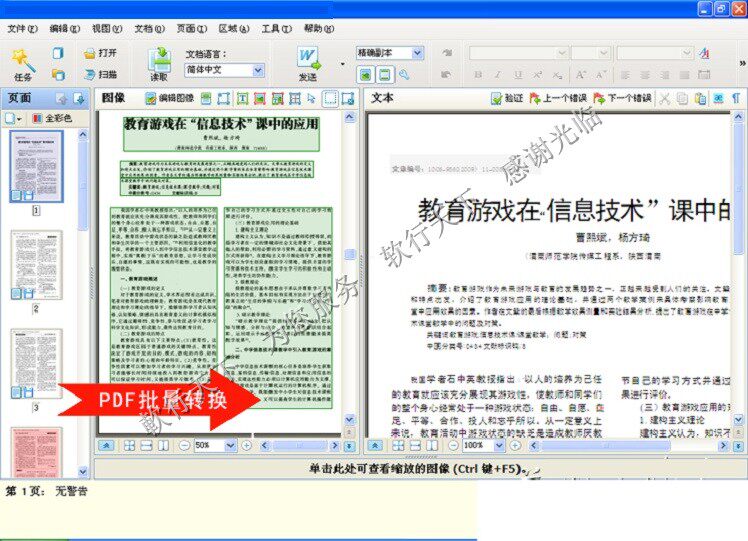Click the green analyze layout icon
748x541 pixels.
(x=206, y=98)
